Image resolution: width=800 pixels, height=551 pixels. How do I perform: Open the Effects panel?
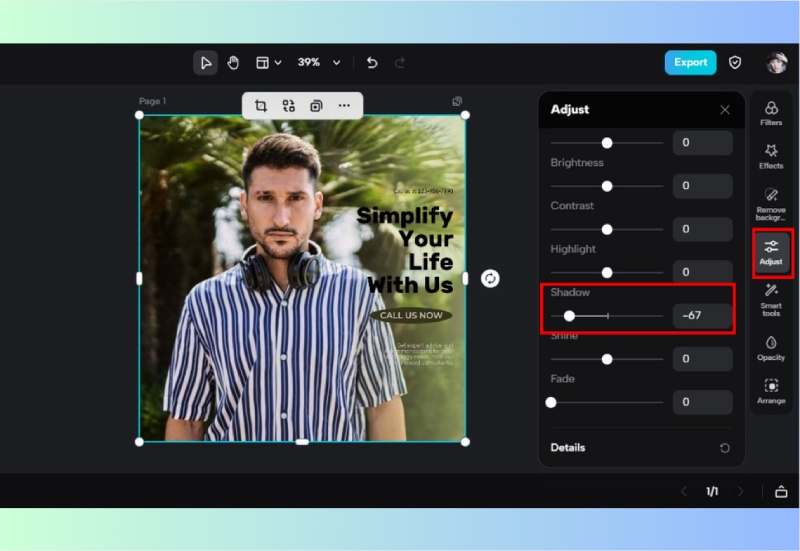[x=771, y=156]
